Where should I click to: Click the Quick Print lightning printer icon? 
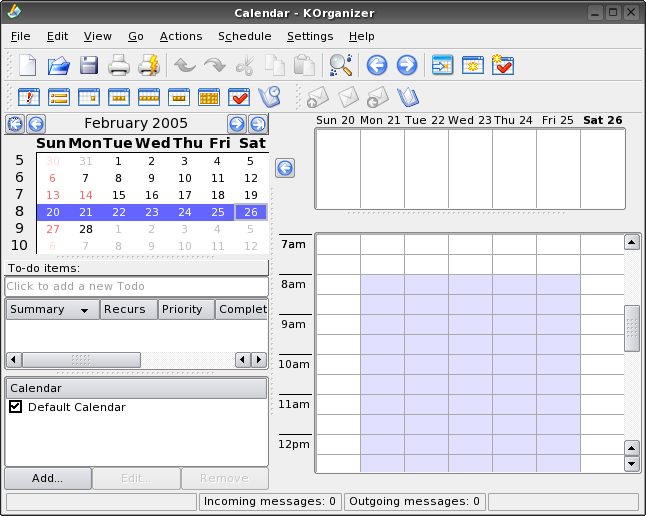coord(149,65)
